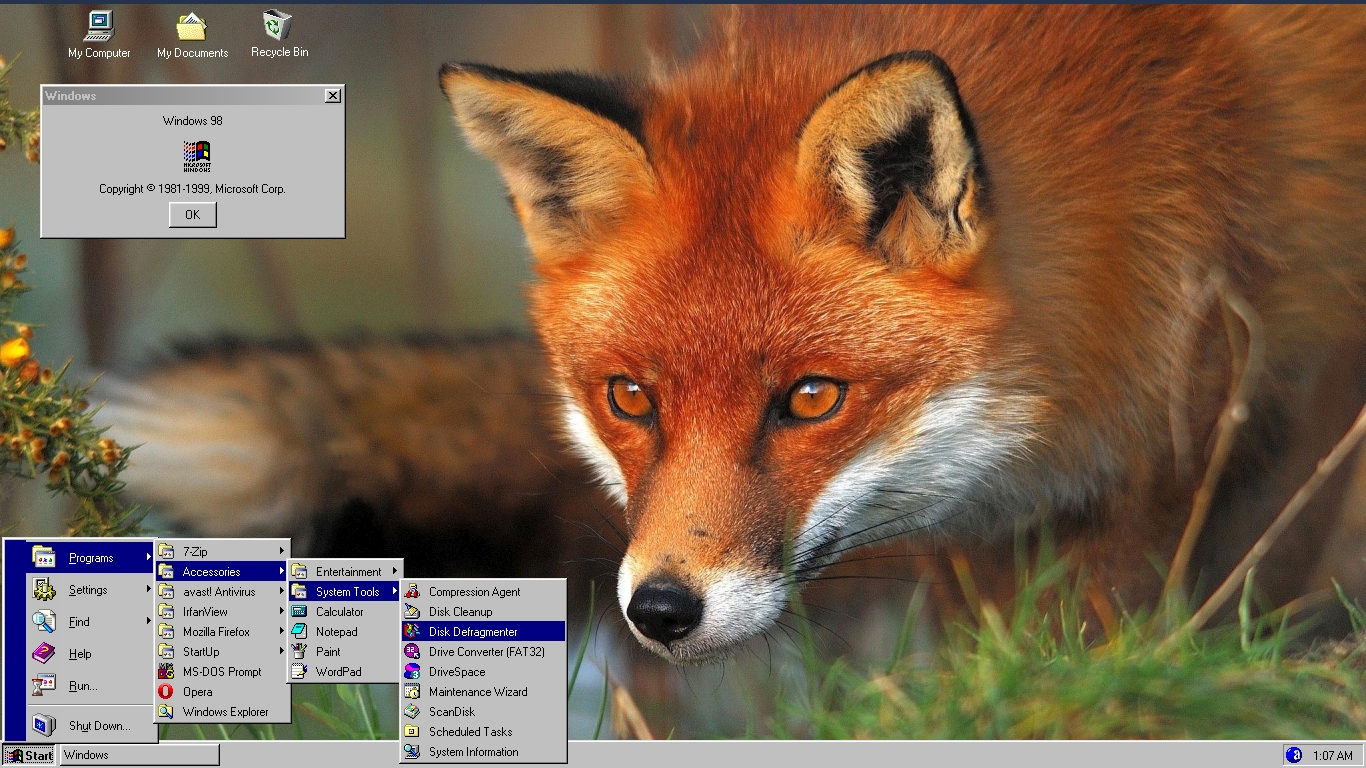
Task: Click the 1:07 AM taskbar clock
Action: (1333, 756)
